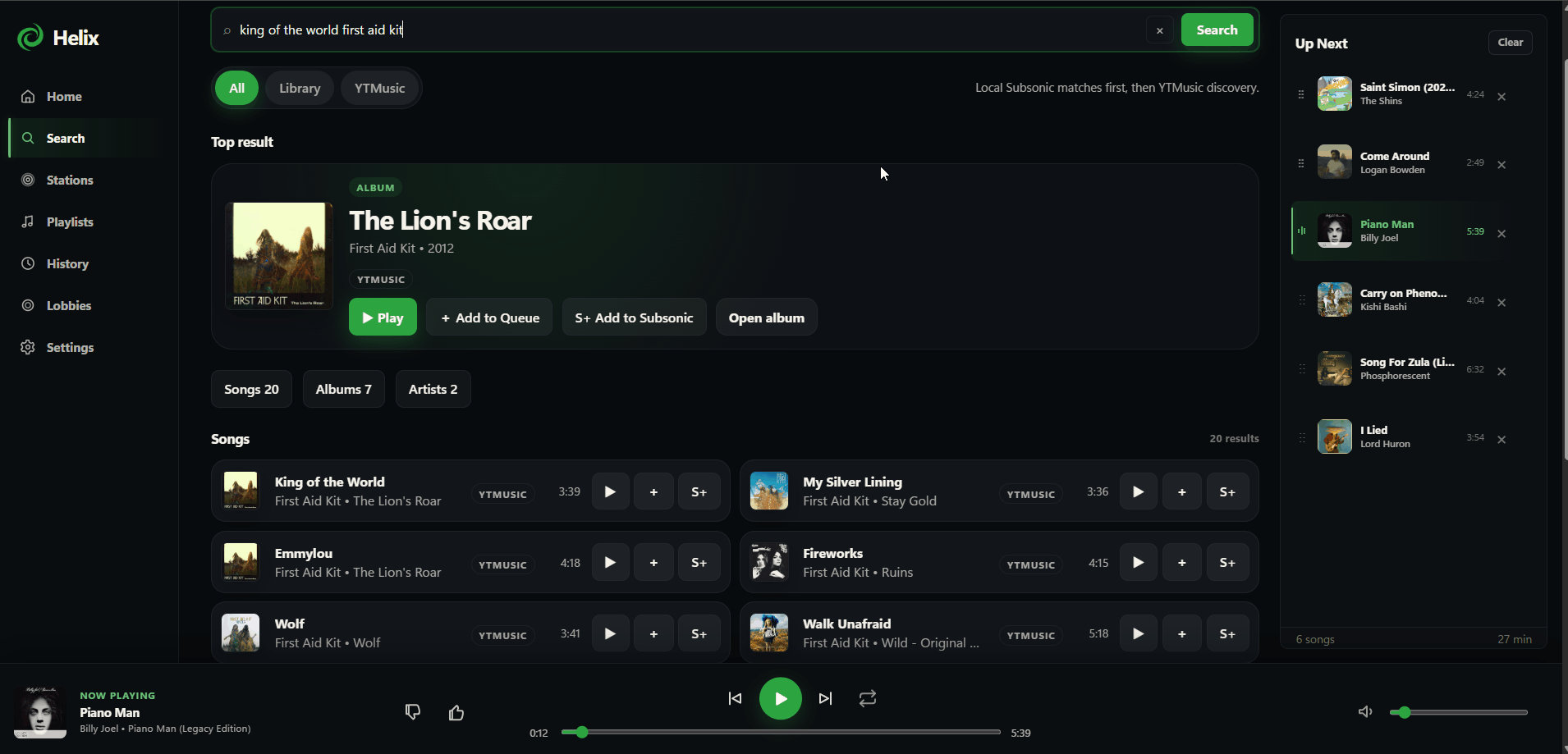Skip to the previous track
This screenshot has height=754, width=1568.
(x=735, y=698)
